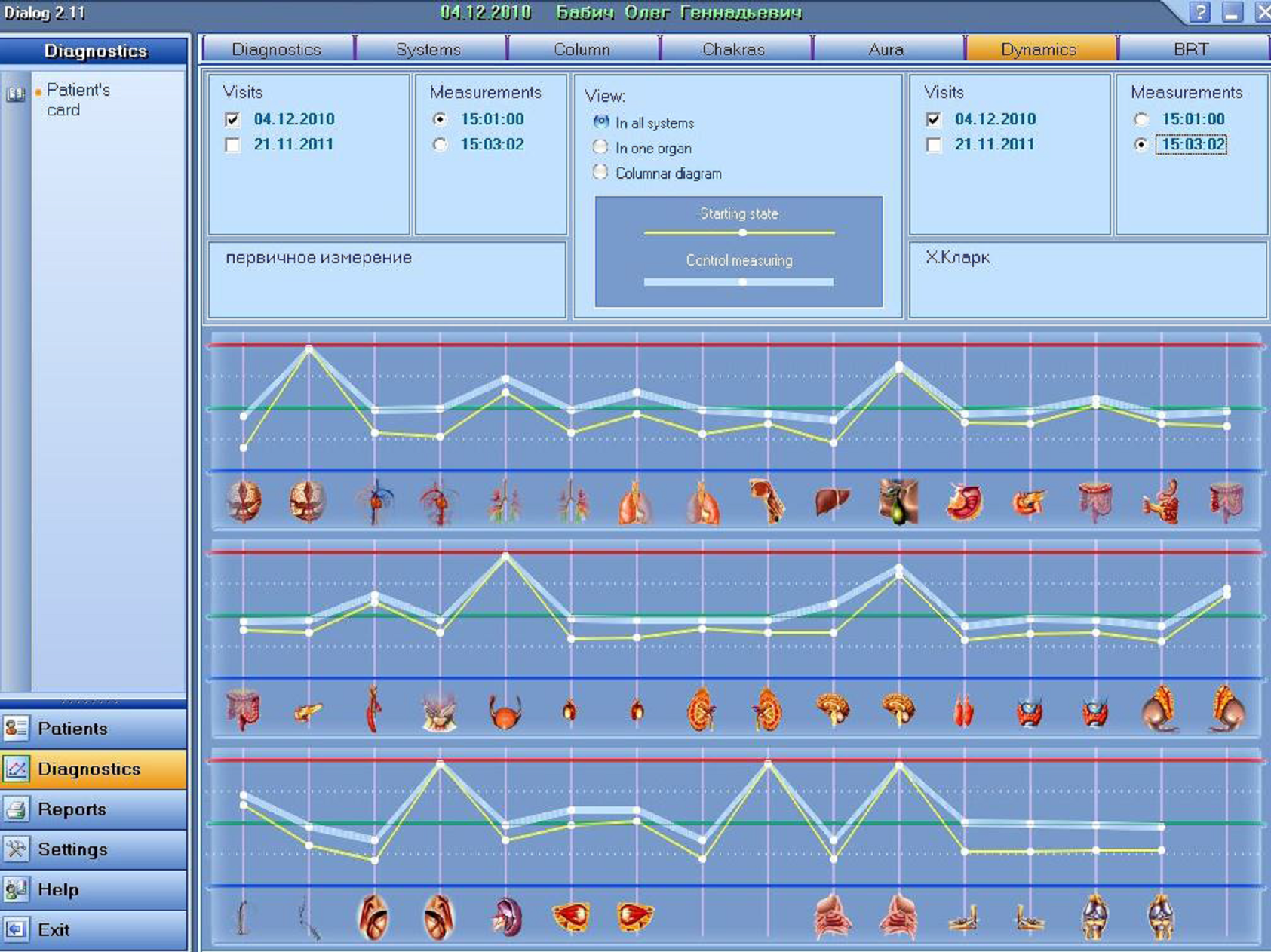This screenshot has width=1271, height=952.
Task: Open the Chakras tab
Action: tap(733, 49)
